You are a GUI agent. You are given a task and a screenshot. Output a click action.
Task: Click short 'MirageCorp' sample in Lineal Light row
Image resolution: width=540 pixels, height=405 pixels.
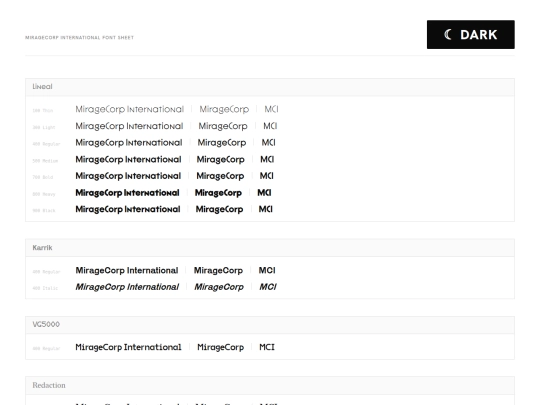[223, 126]
